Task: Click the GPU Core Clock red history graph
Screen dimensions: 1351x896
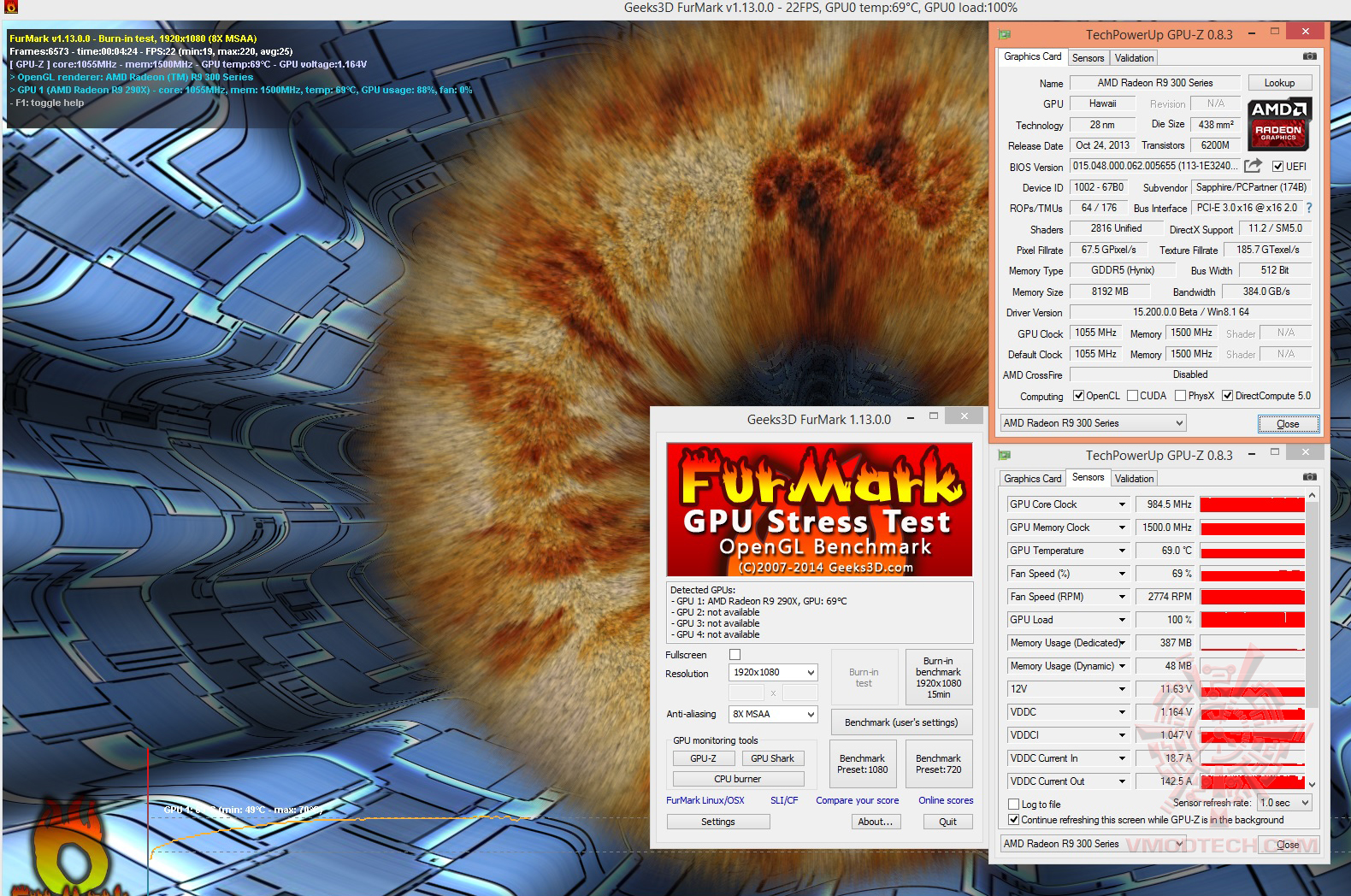Action: (1252, 504)
